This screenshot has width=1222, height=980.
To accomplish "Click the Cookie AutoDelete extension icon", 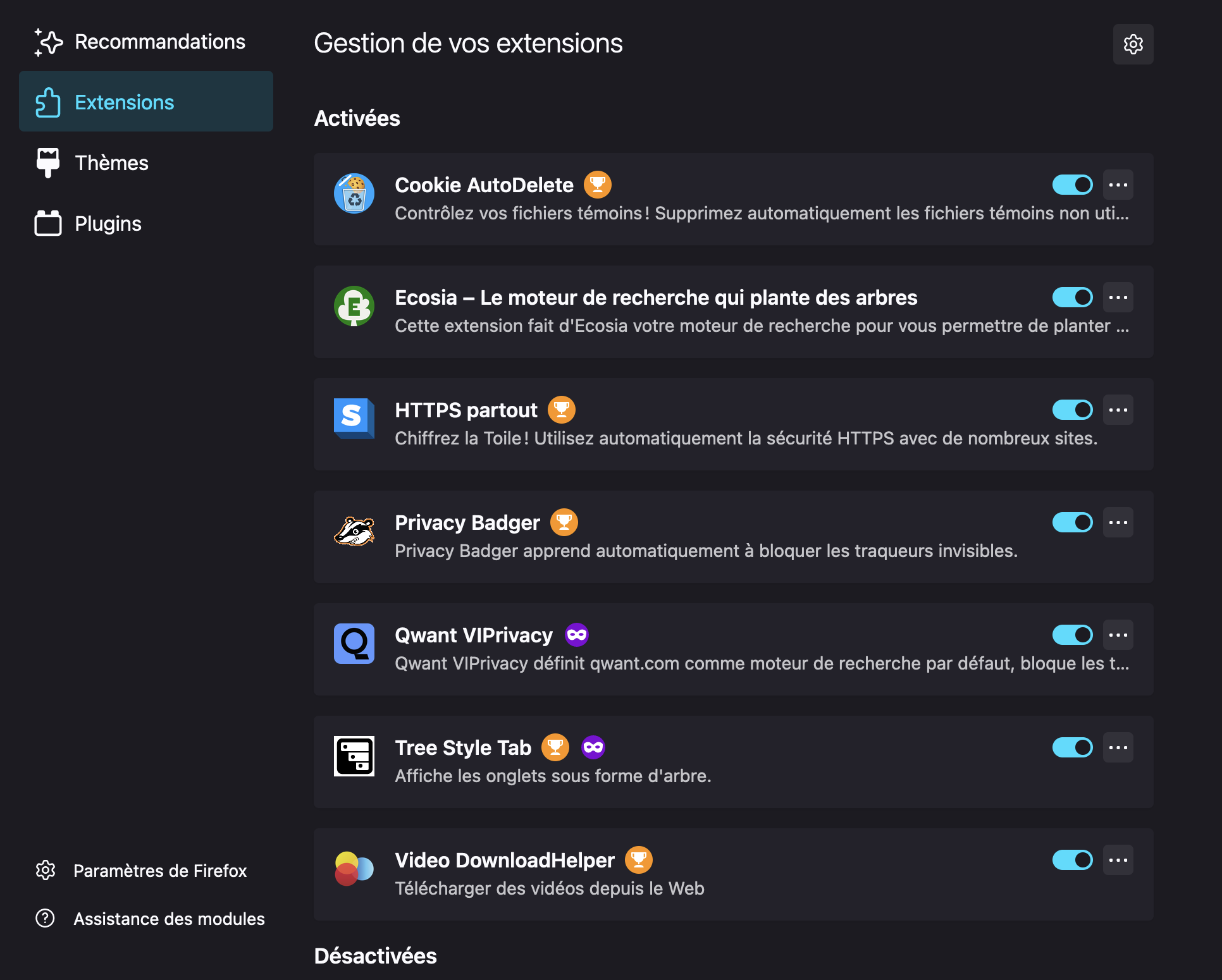I will point(354,193).
